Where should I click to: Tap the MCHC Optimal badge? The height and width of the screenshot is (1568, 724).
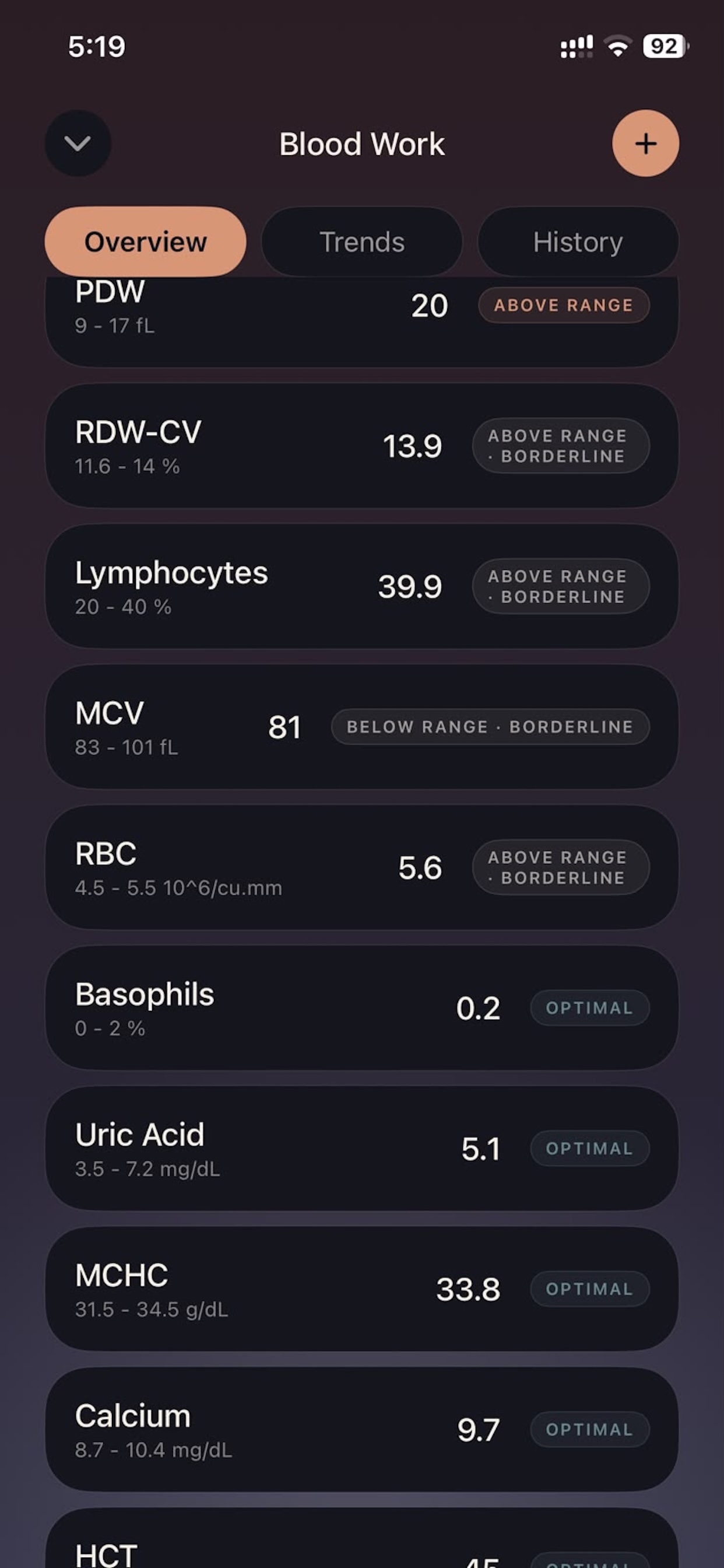coord(589,1289)
